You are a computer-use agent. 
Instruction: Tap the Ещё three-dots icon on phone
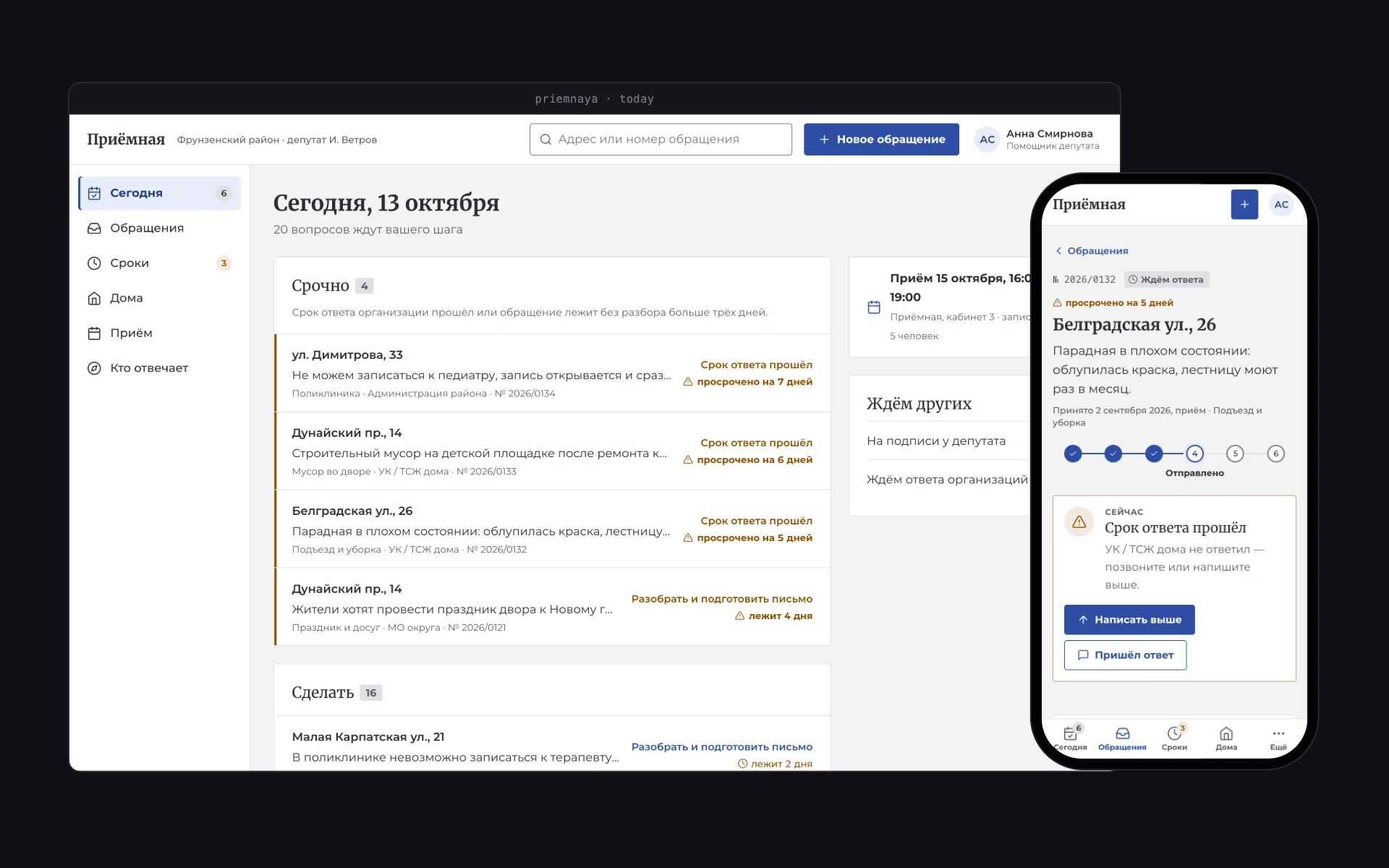click(x=1278, y=739)
